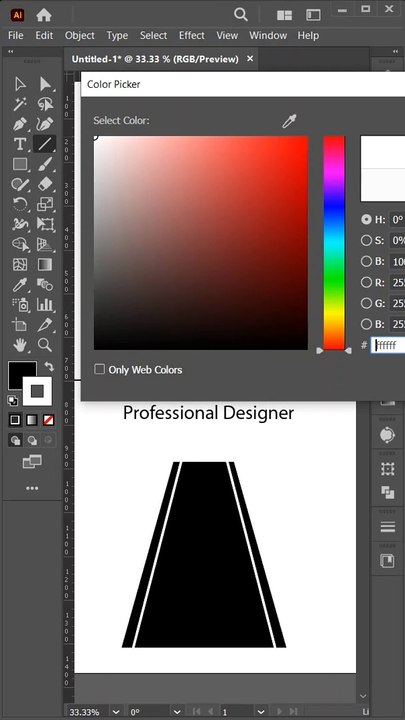Image resolution: width=405 pixels, height=720 pixels.
Task: Select the Selection tool arrow
Action: (x=20, y=84)
